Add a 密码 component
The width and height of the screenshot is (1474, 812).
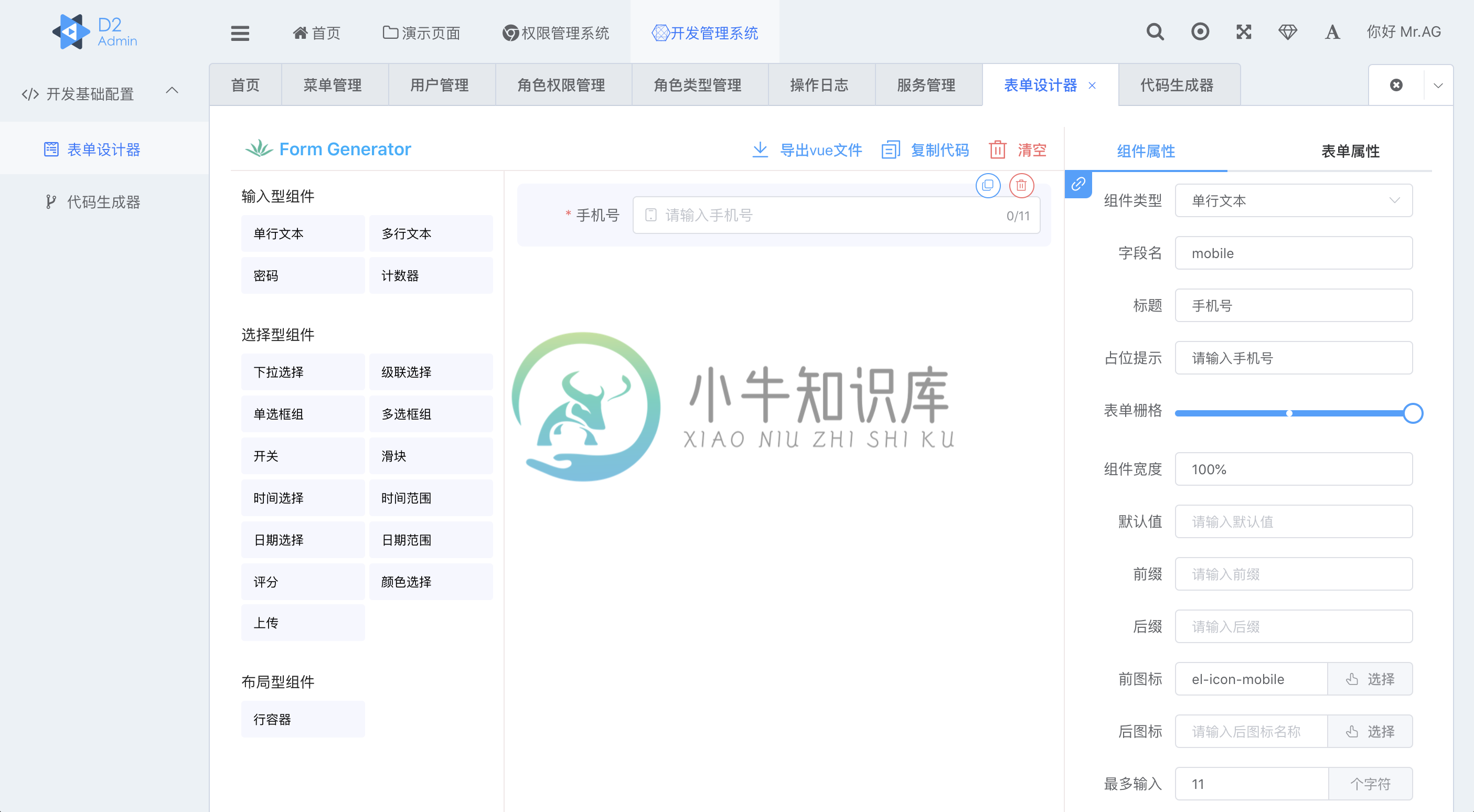303,275
